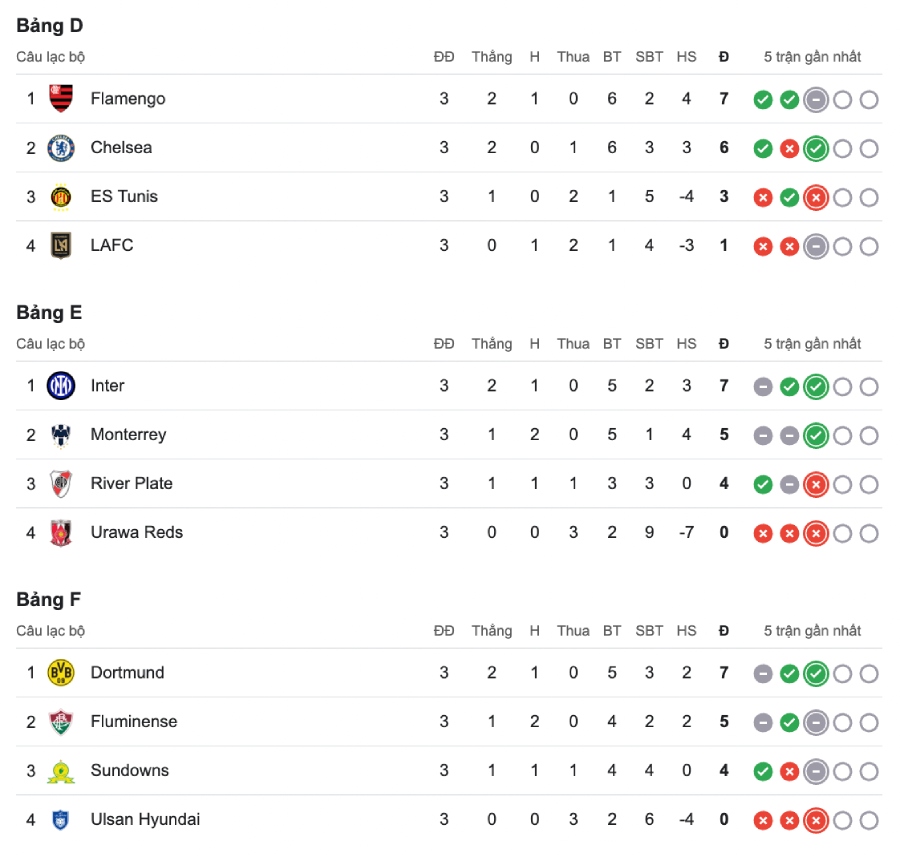
Task: Click the Ulsan Hyundai badge
Action: coord(61,820)
